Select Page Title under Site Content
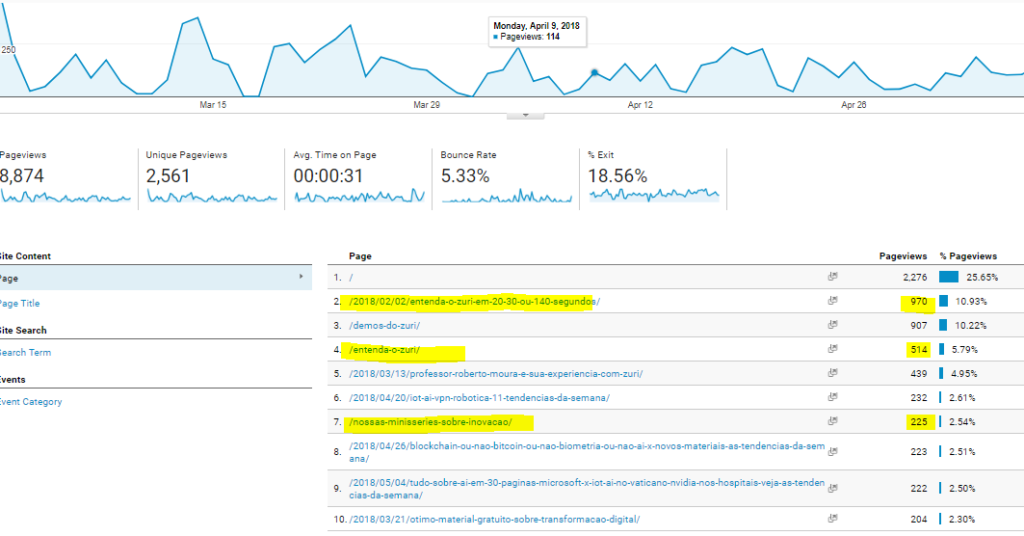Image resolution: width=1024 pixels, height=536 pixels. pos(20,303)
